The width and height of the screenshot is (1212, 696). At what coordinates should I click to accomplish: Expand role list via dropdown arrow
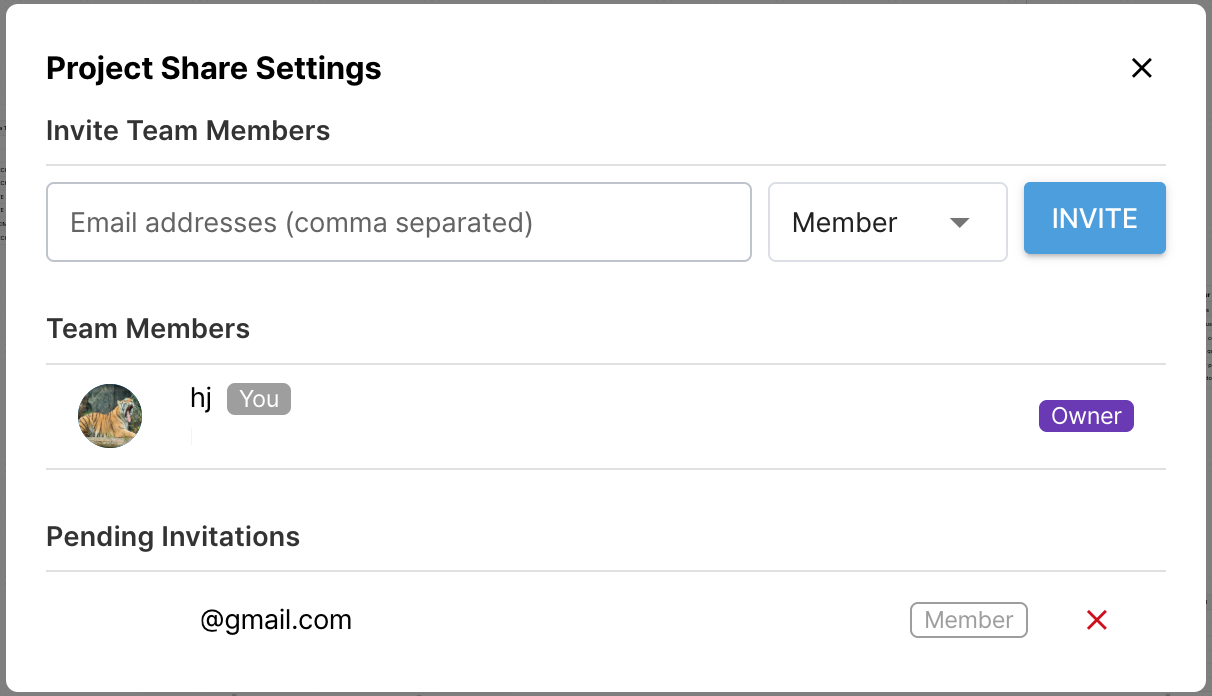pyautogui.click(x=959, y=222)
